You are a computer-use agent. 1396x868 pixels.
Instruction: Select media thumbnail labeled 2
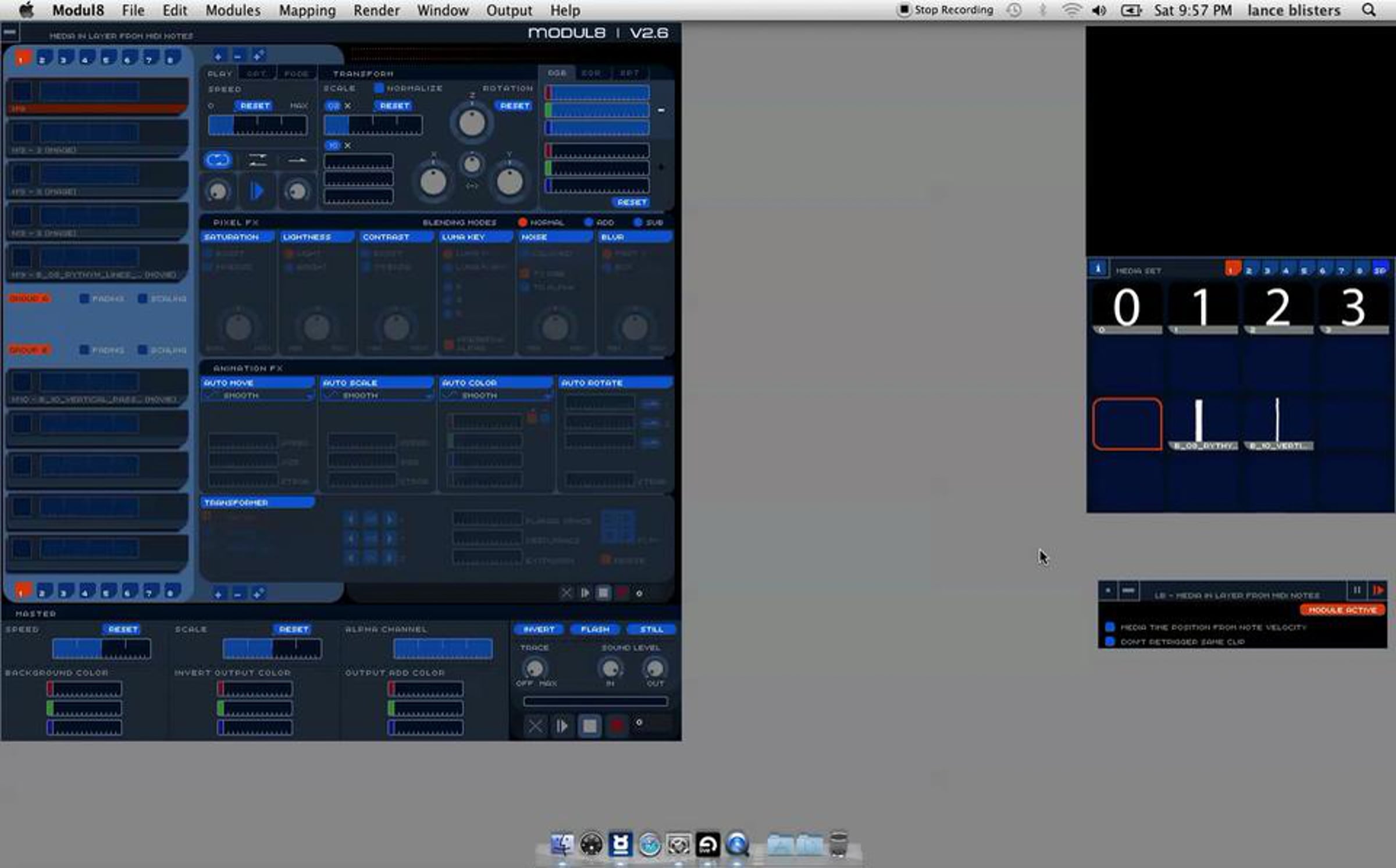1278,309
